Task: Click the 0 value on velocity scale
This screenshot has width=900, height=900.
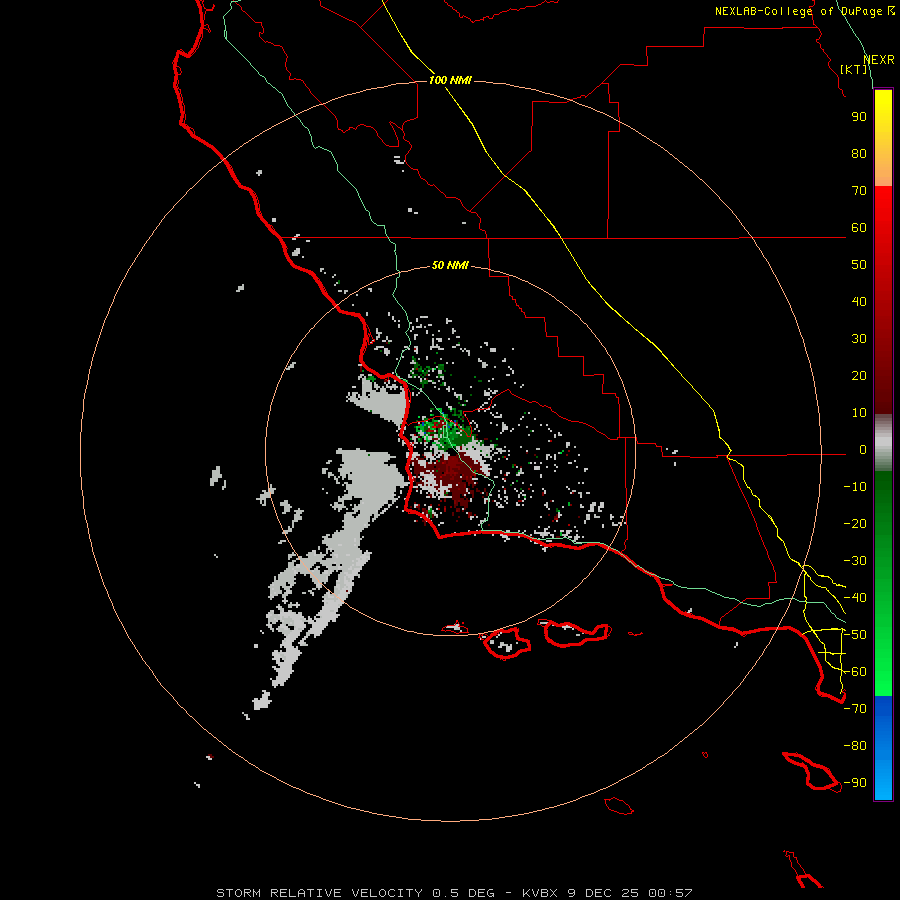Action: click(x=863, y=450)
